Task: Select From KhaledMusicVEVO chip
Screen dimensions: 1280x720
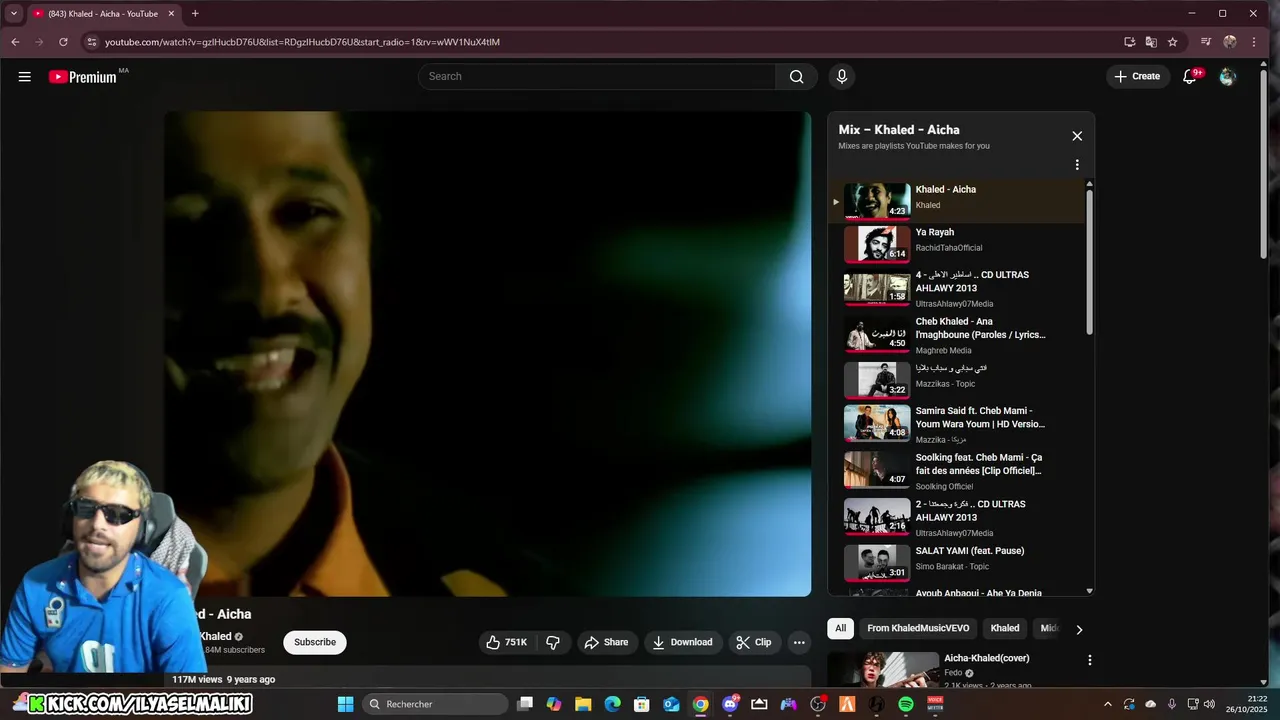Action: 918,628
